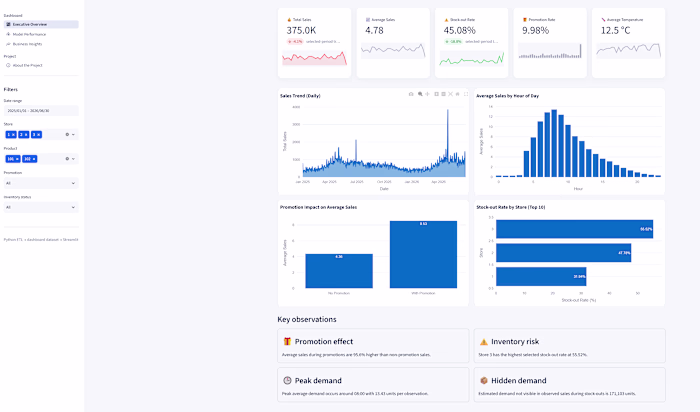Remove store 1 chip from Store filter

pyautogui.click(x=13, y=134)
